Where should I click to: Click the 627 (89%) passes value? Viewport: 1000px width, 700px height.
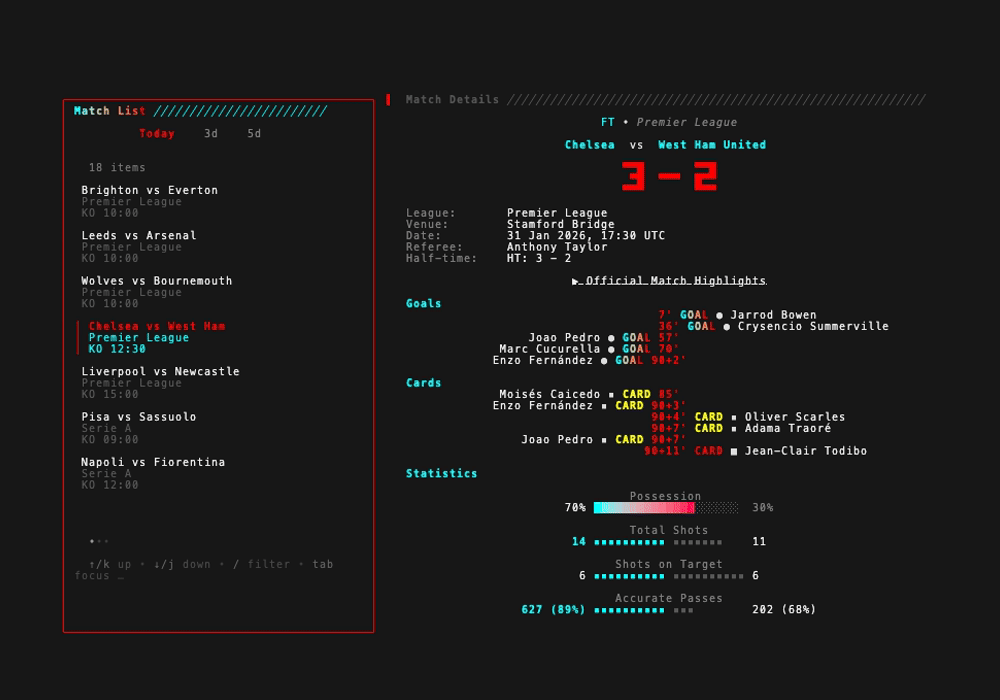(x=554, y=610)
